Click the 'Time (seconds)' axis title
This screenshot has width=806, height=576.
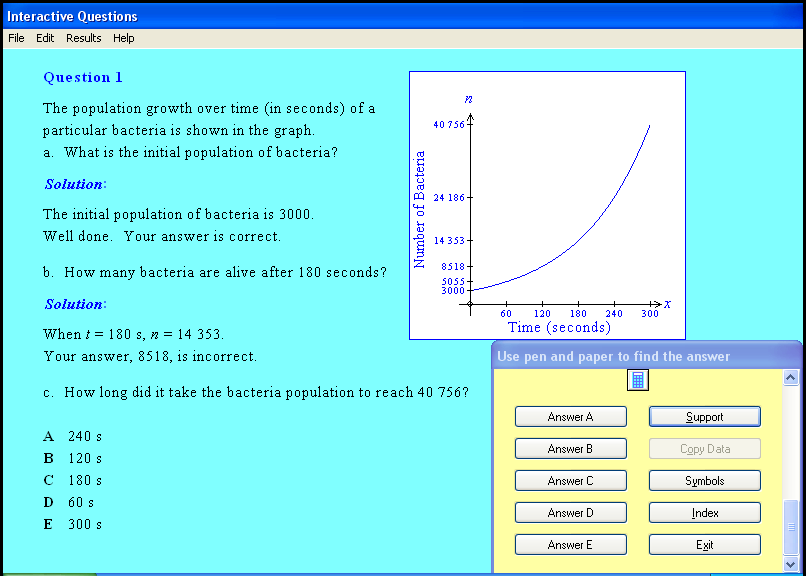click(559, 327)
